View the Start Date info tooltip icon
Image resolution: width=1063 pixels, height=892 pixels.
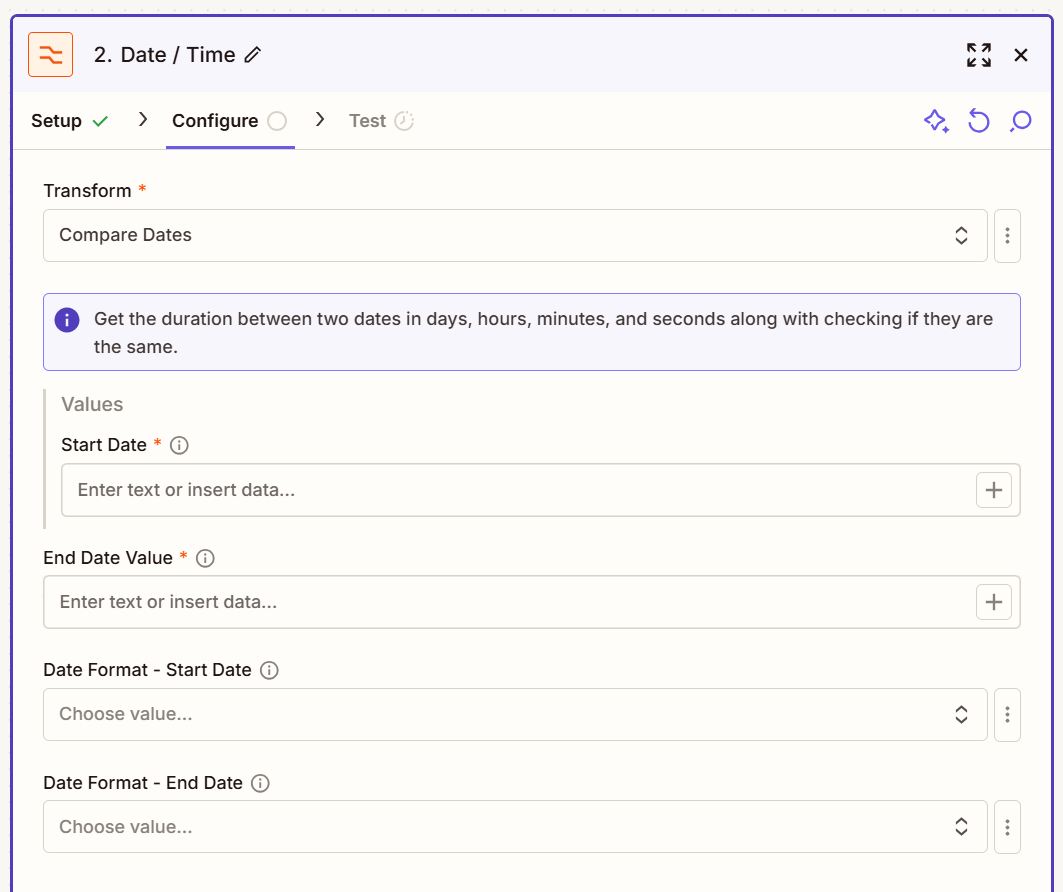pos(179,445)
